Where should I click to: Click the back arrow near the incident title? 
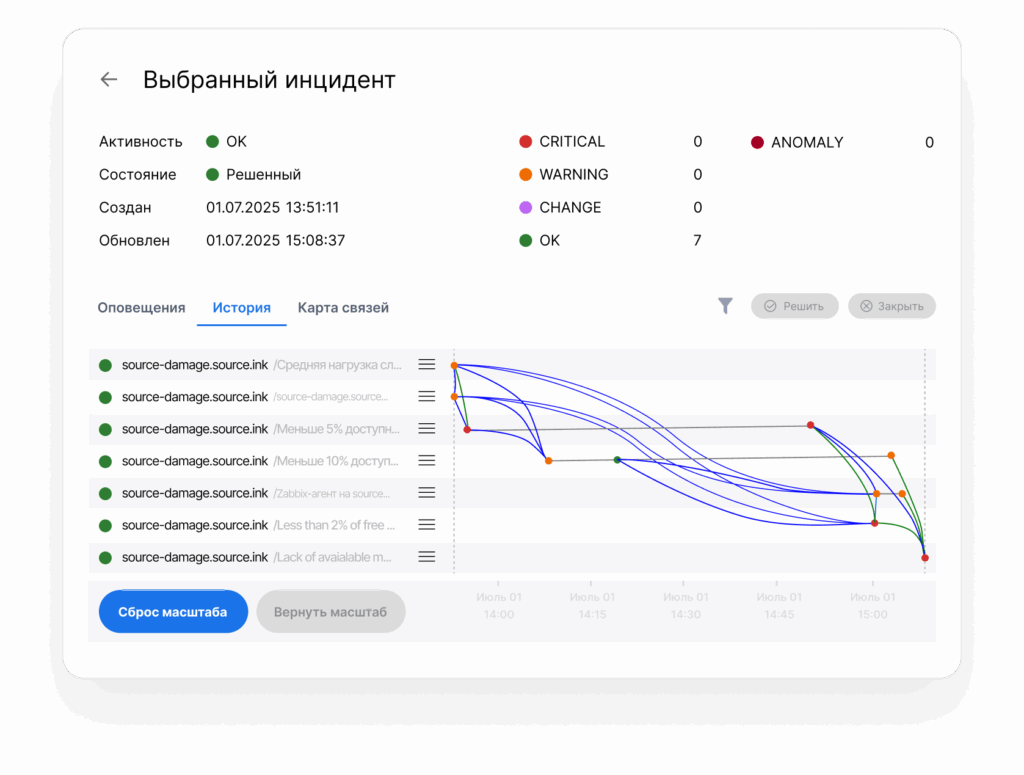(108, 79)
